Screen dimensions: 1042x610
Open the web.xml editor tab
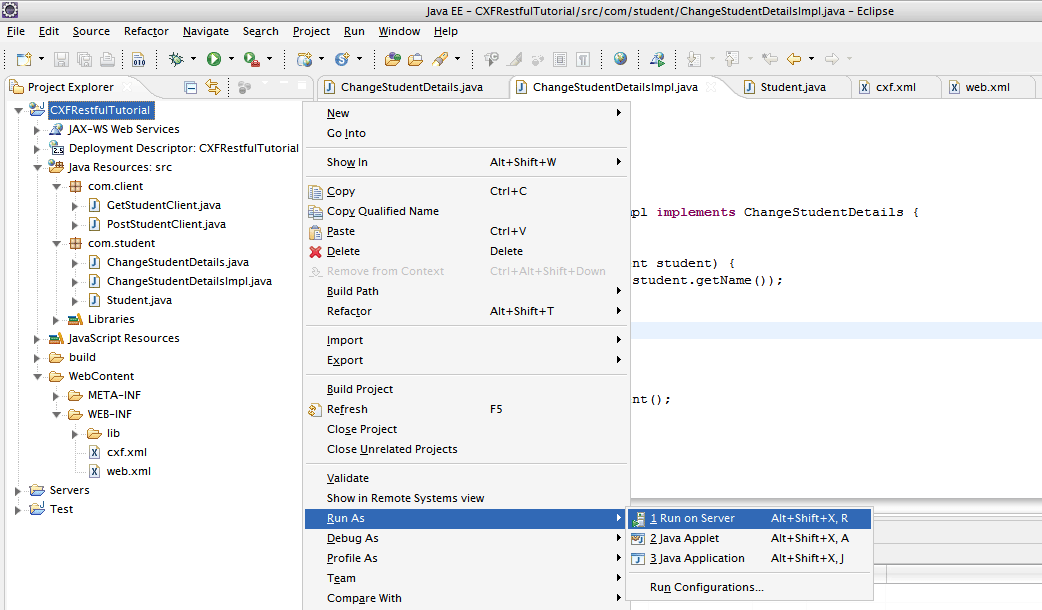986,87
